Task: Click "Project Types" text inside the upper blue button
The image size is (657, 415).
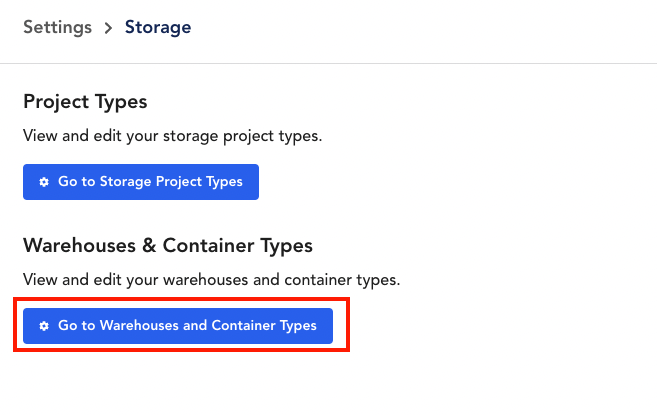Action: (x=199, y=182)
